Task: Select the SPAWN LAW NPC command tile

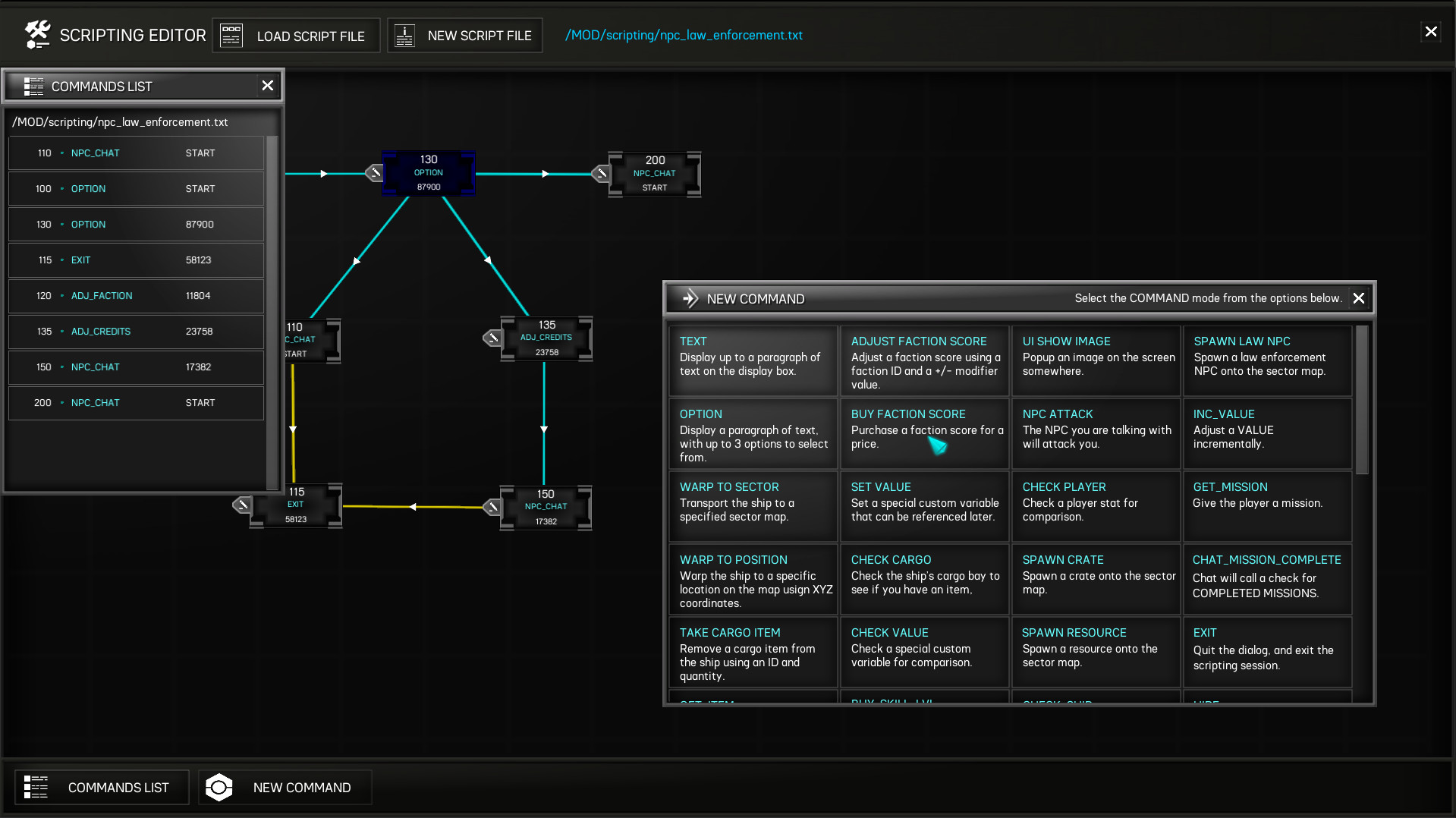Action: click(1267, 360)
